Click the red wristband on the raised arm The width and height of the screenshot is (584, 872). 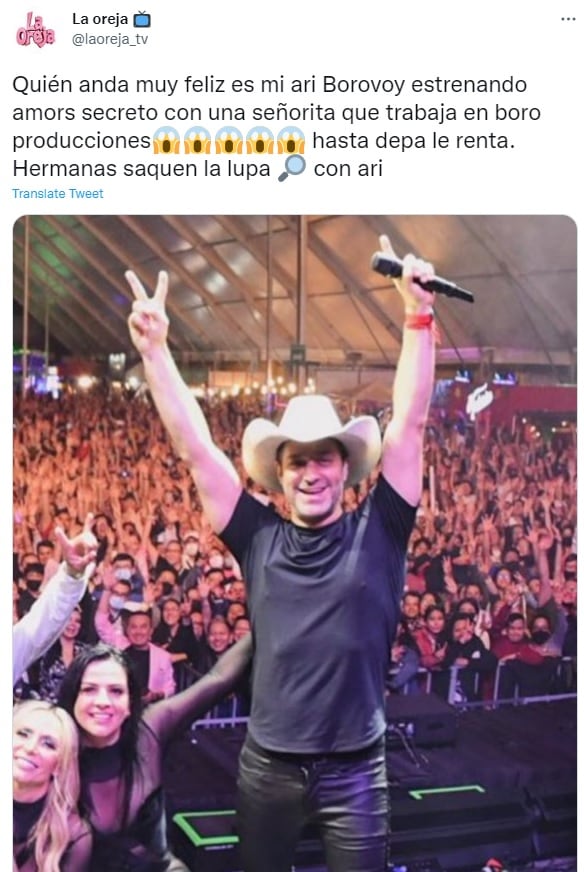[419, 321]
